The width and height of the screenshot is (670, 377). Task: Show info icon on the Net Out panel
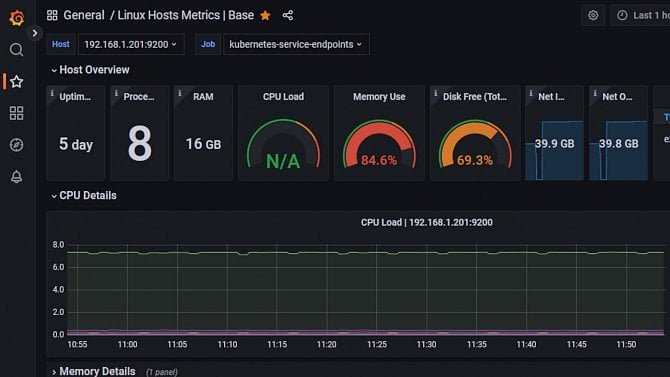click(595, 93)
